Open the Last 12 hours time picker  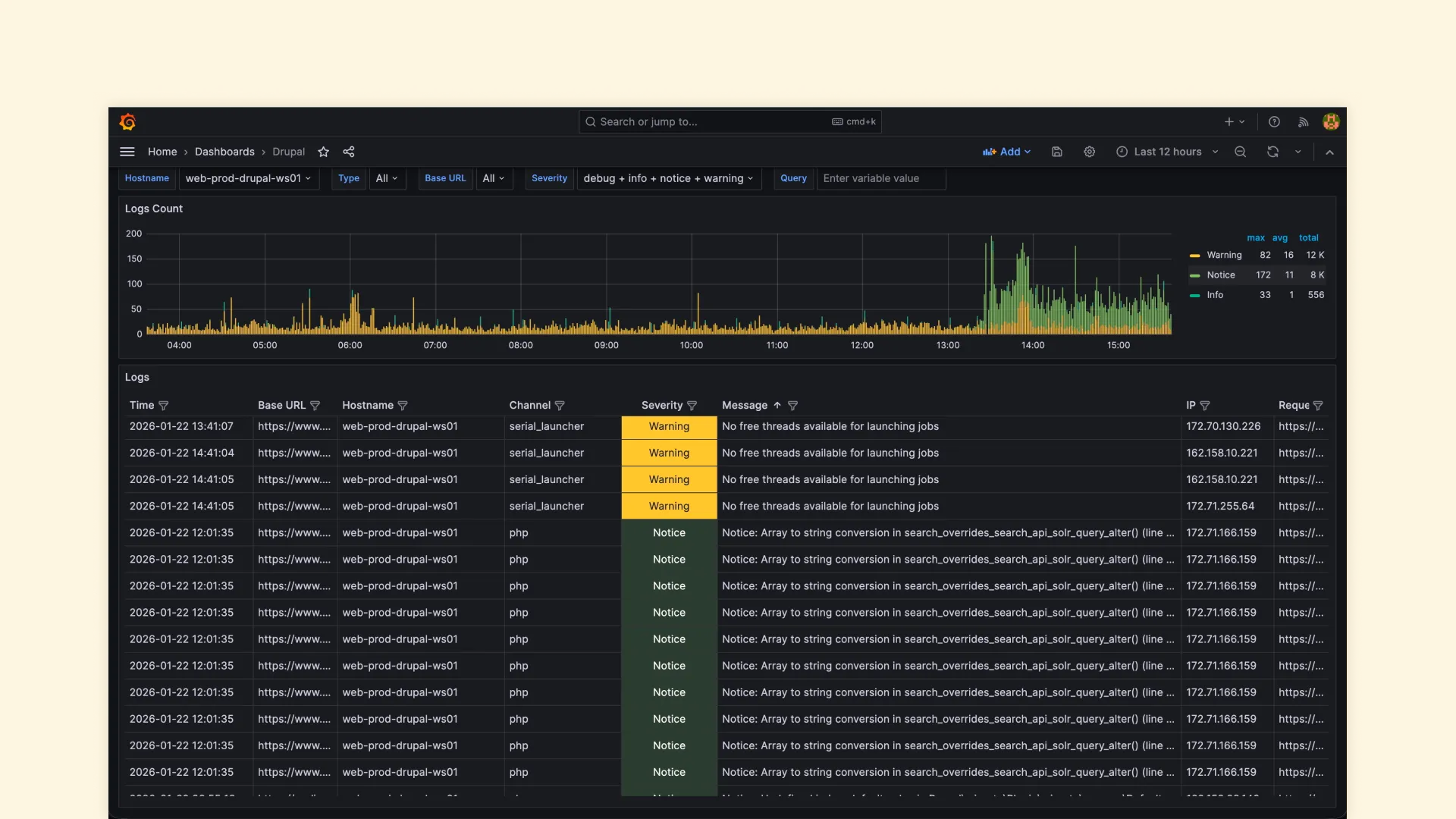pyautogui.click(x=1168, y=152)
